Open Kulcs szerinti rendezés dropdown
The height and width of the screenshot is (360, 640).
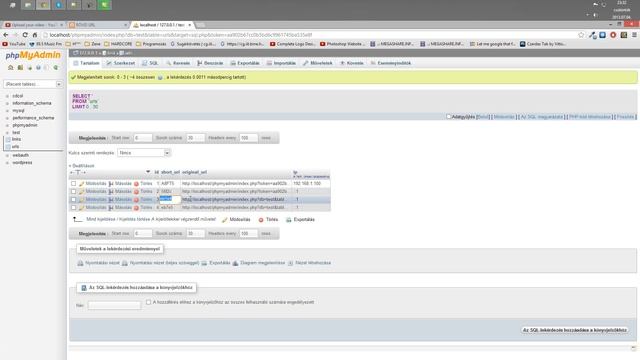[144, 153]
